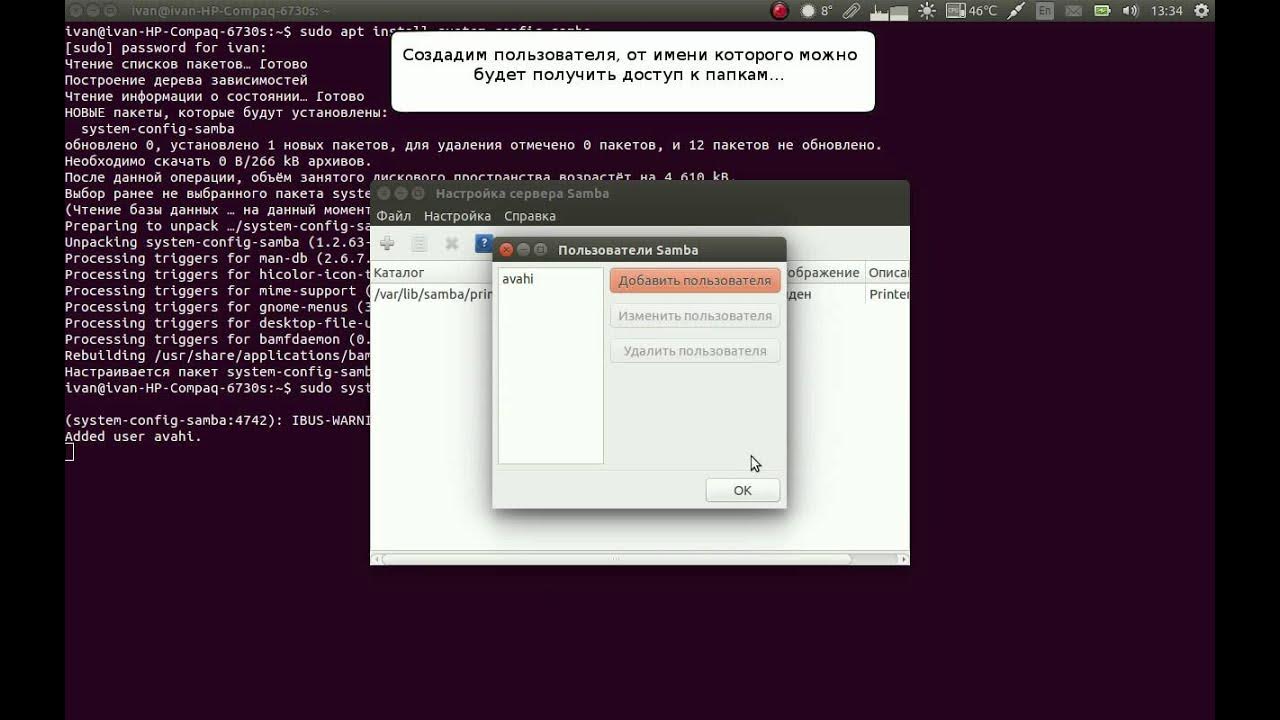The image size is (1280, 720).
Task: Open the CPU temperature 46°C indicator
Action: pos(970,11)
